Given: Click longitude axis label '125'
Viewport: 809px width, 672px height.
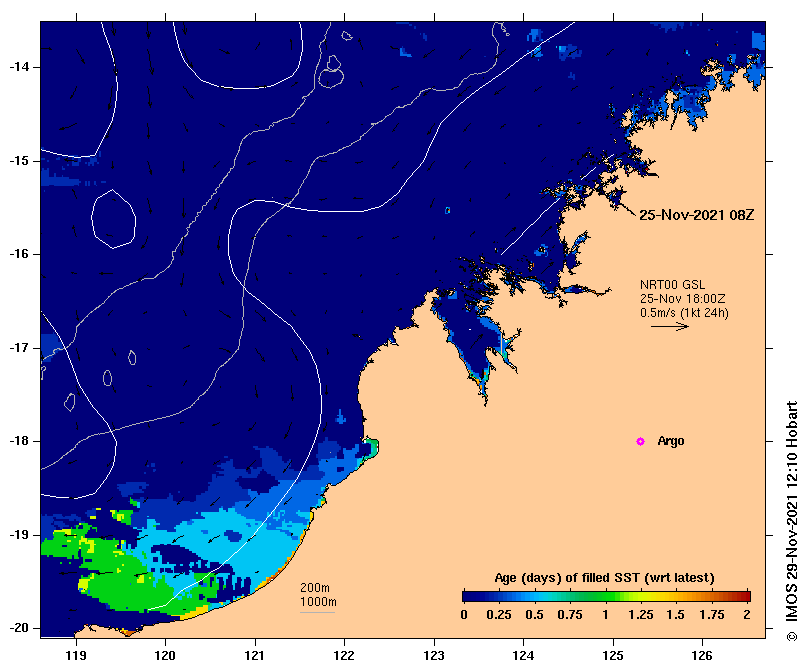Looking at the screenshot, I should [613, 656].
